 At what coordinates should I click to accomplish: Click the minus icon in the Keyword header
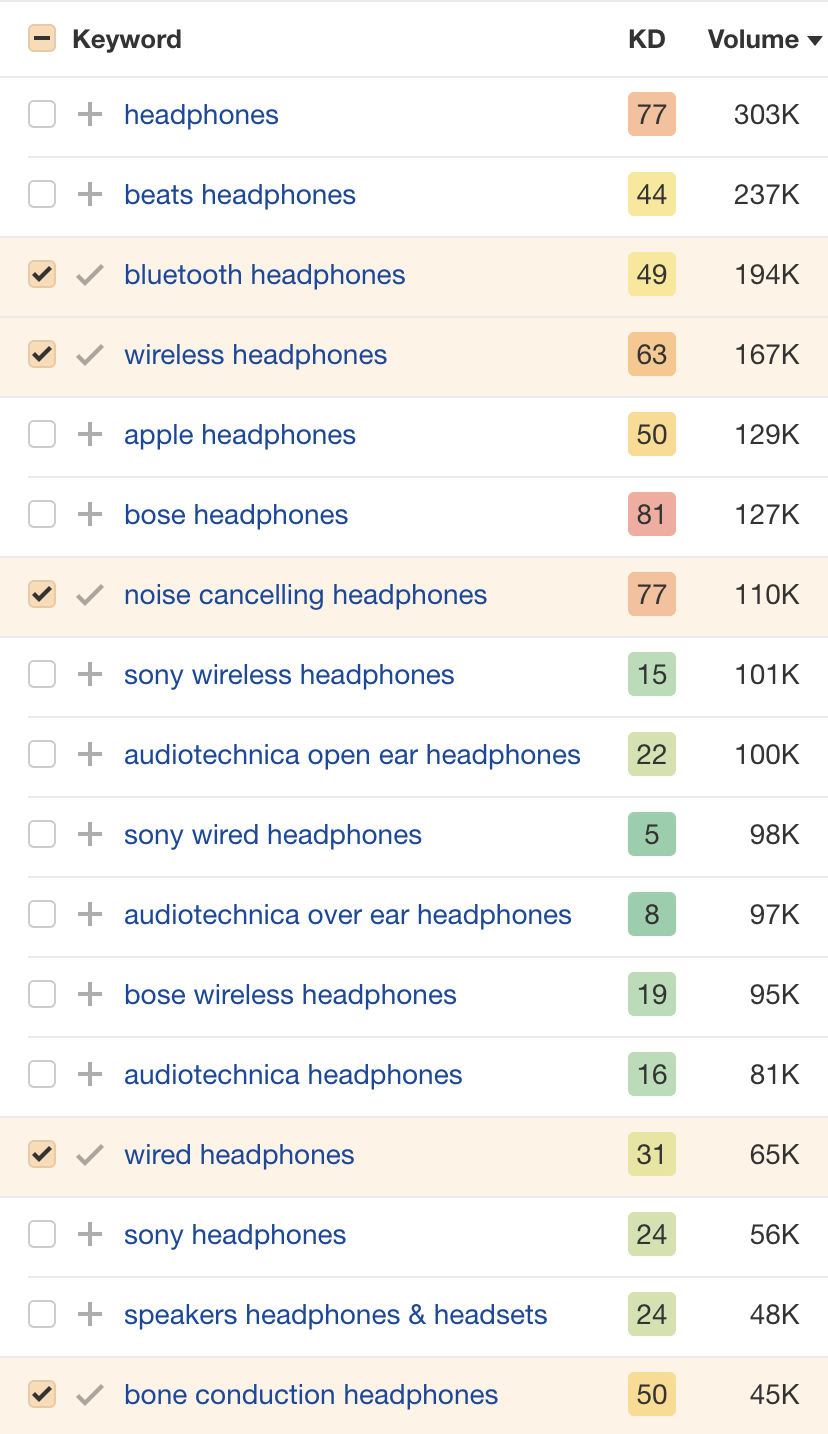[41, 38]
